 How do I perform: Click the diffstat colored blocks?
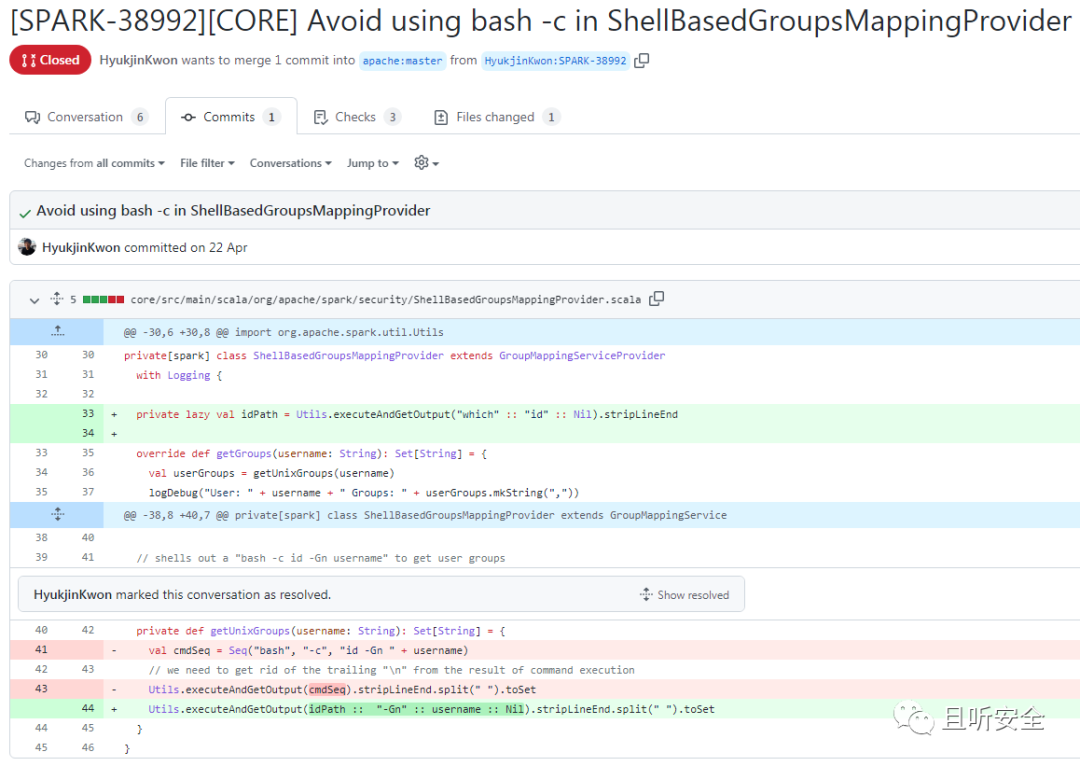(x=103, y=300)
